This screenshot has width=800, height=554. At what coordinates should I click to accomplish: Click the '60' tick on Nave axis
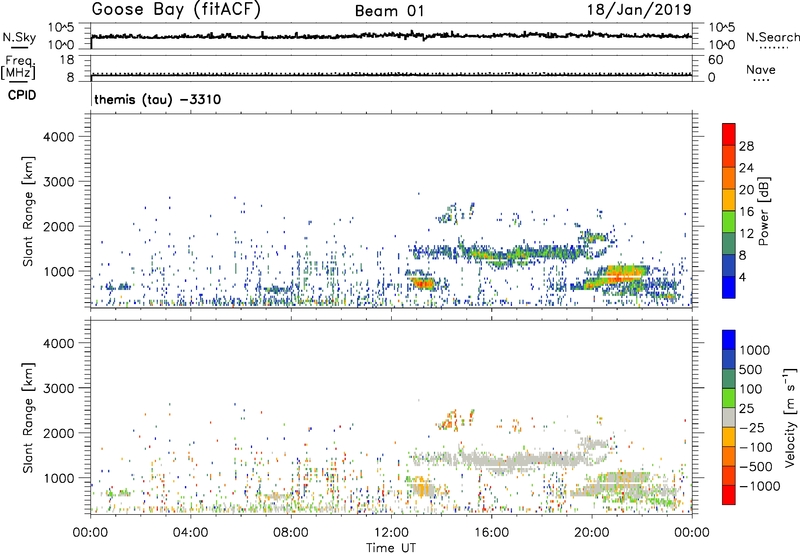pos(715,60)
